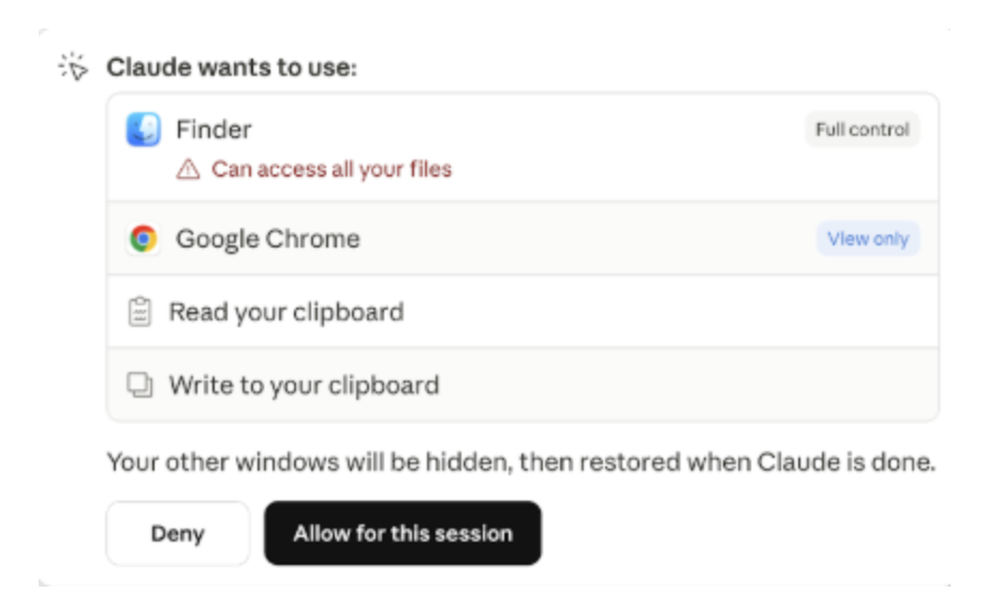Click the Finder label text
Viewport: 1000px width, 613px height.
tap(213, 131)
